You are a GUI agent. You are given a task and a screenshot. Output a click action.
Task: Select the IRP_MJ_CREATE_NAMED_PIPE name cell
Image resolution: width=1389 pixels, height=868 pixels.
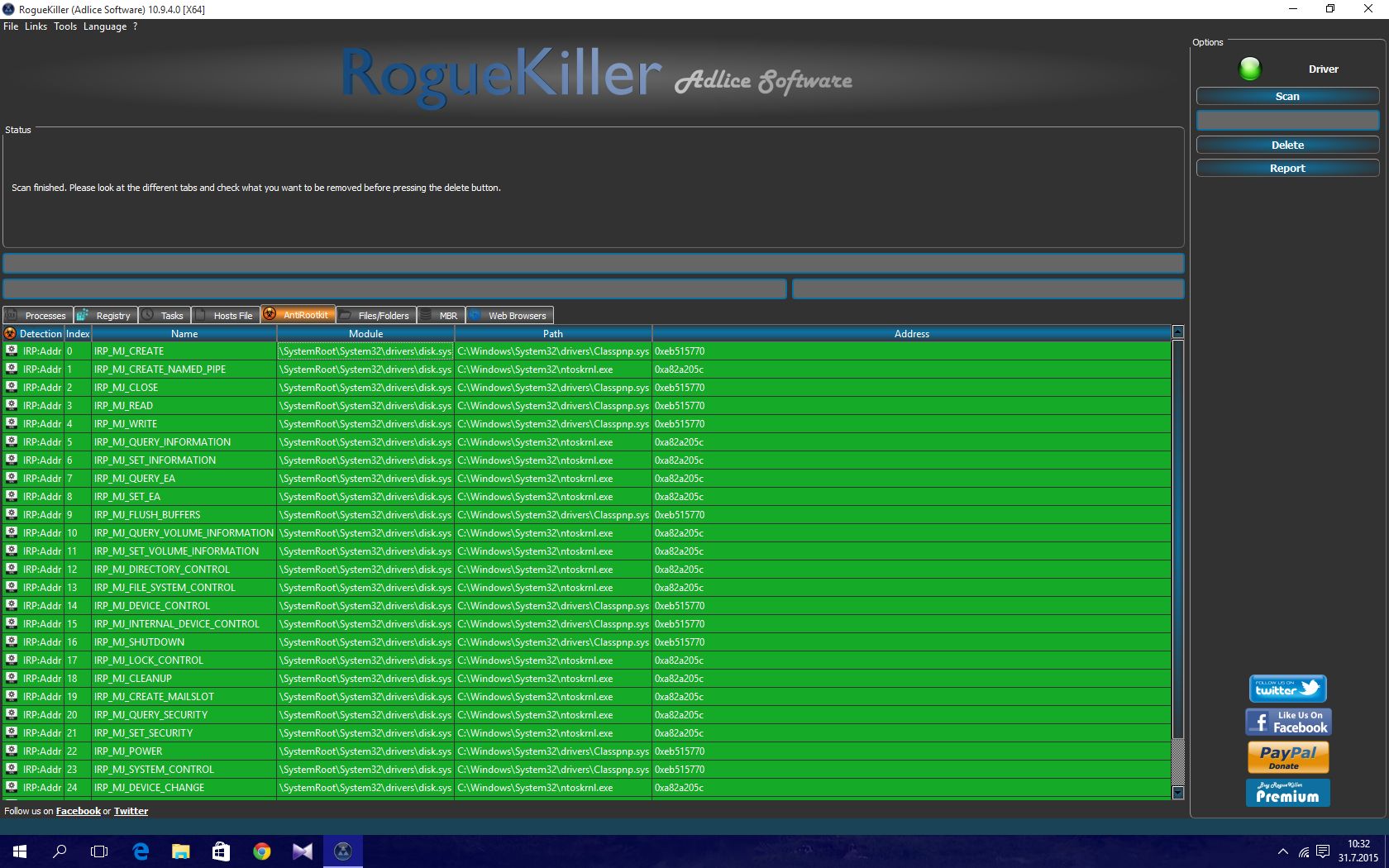tap(184, 370)
